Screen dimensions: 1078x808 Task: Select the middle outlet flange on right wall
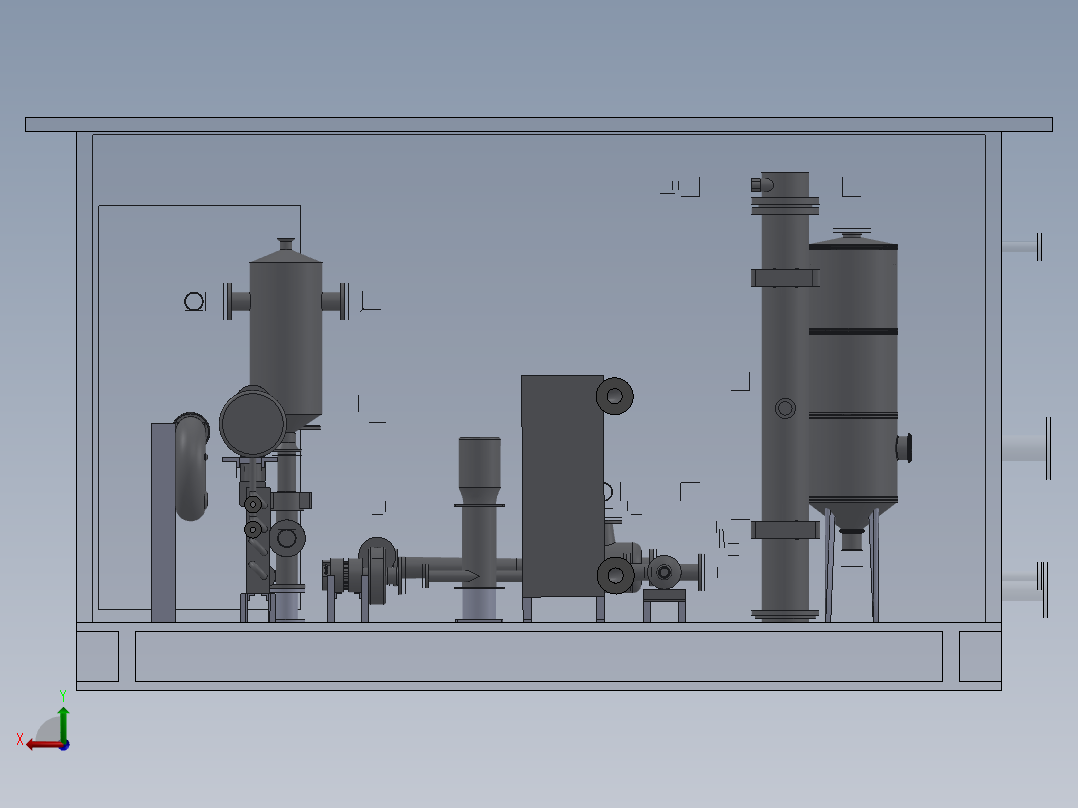[1026, 448]
